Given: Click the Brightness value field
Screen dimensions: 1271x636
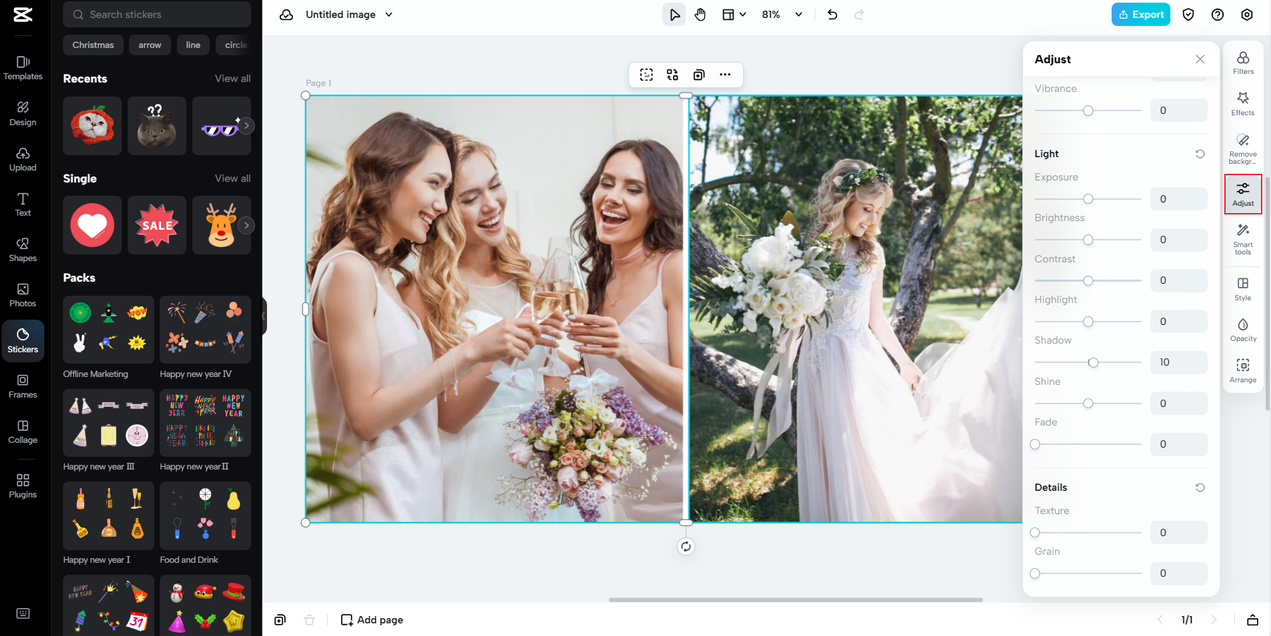Looking at the screenshot, I should (1178, 240).
